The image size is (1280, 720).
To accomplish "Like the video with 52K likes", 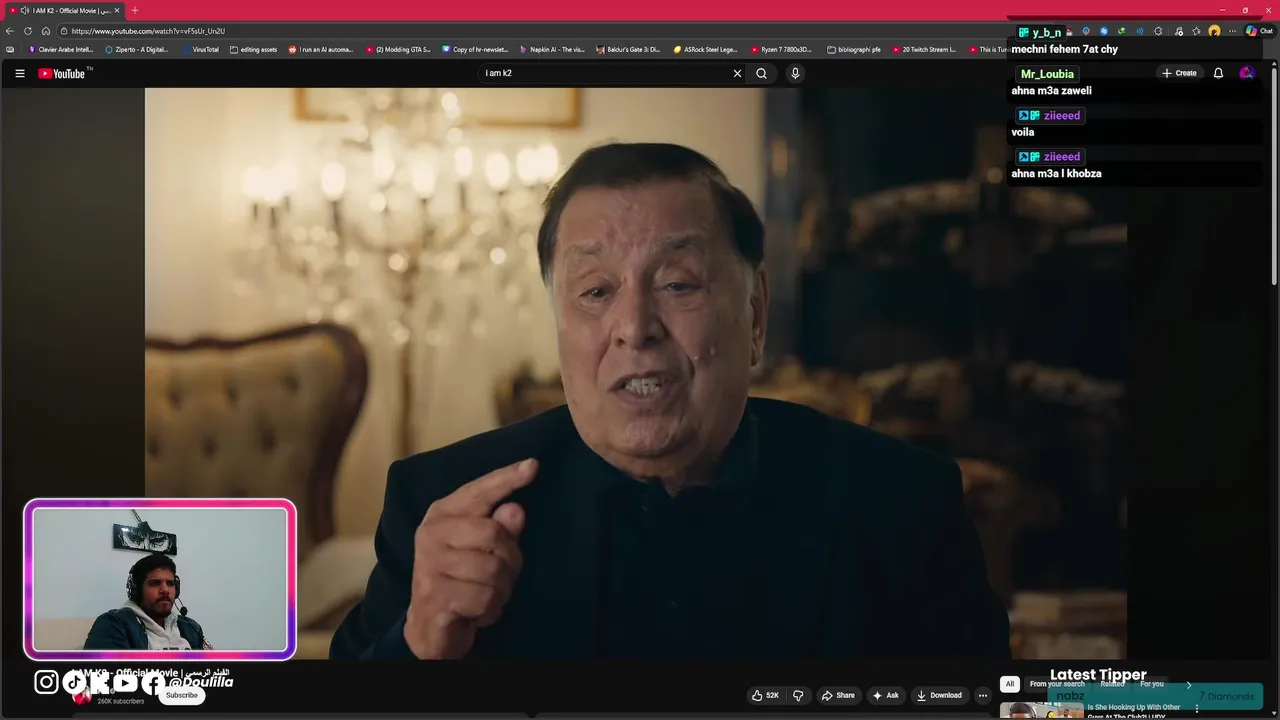I will coord(765,695).
